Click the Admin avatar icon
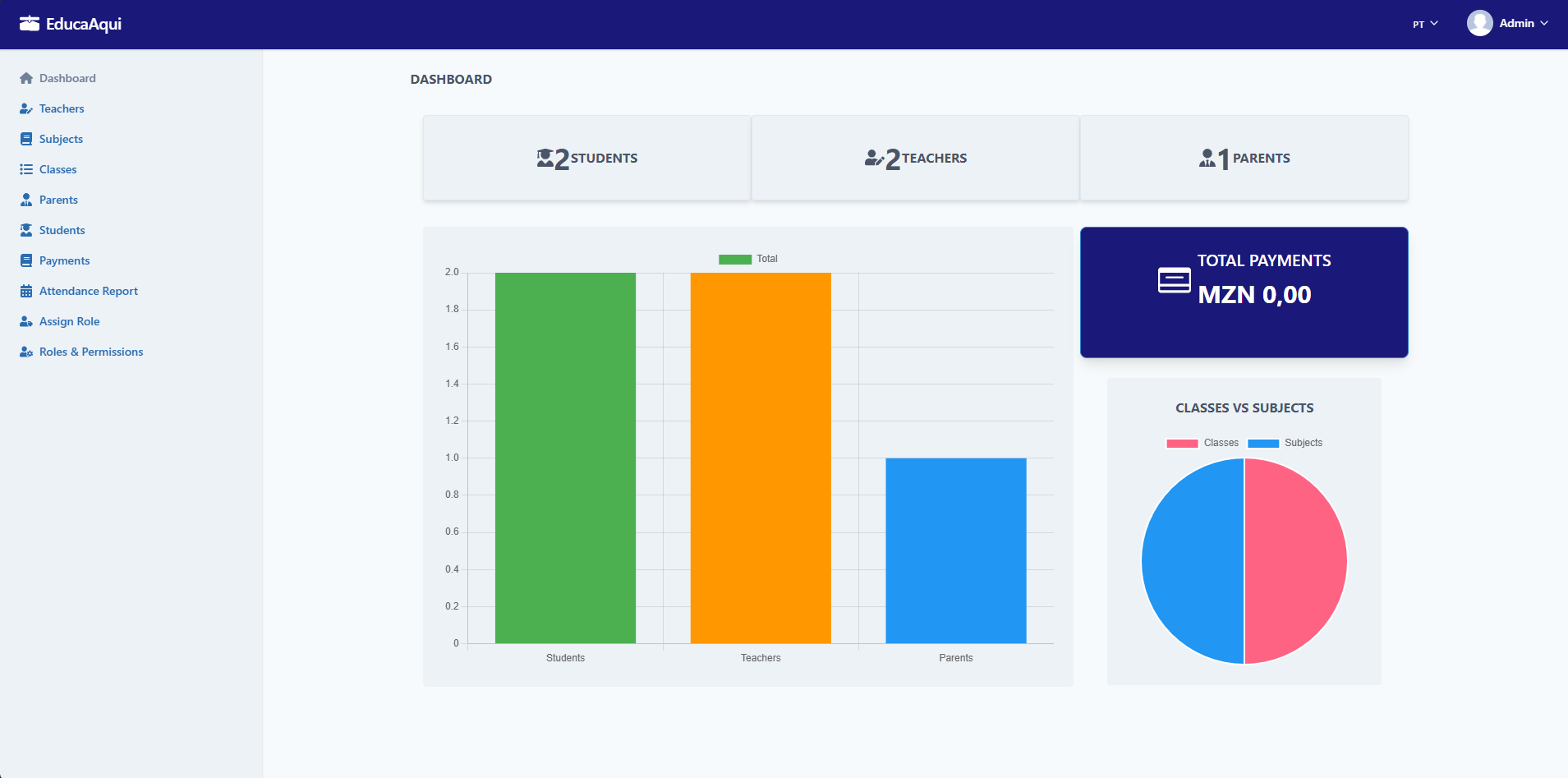Image resolution: width=1568 pixels, height=778 pixels. click(x=1480, y=23)
